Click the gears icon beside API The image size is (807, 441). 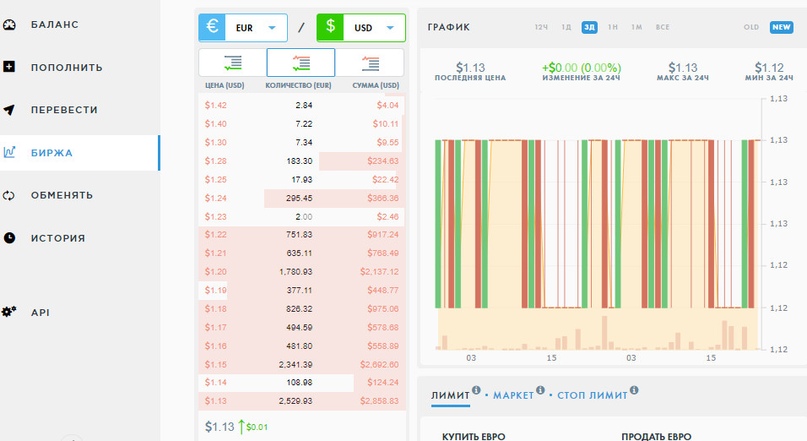(9, 312)
